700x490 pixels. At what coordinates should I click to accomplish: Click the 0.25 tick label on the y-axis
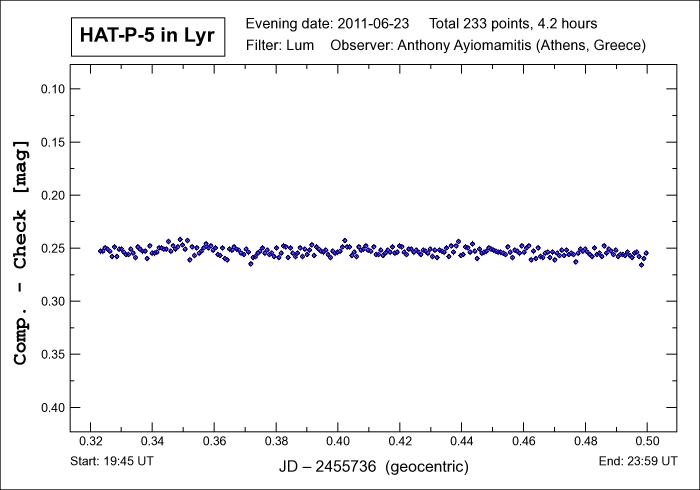(x=51, y=248)
